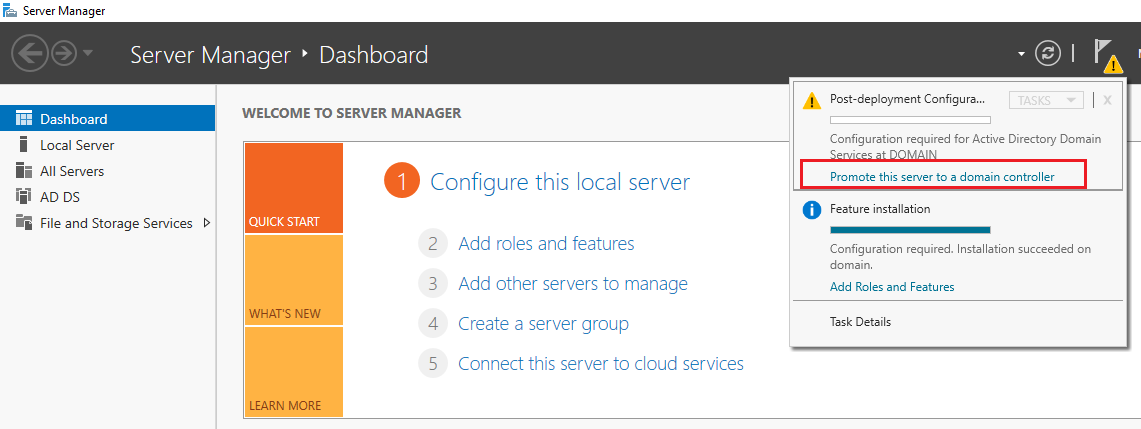Click Promote this server to domain controller
1141x429 pixels.
click(x=942, y=177)
